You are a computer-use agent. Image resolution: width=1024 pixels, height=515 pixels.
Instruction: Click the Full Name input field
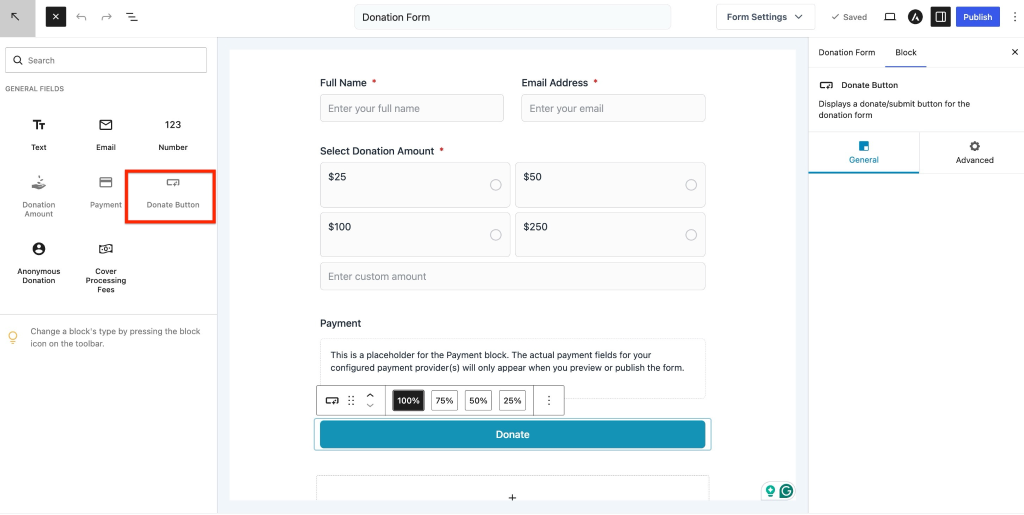click(x=412, y=108)
